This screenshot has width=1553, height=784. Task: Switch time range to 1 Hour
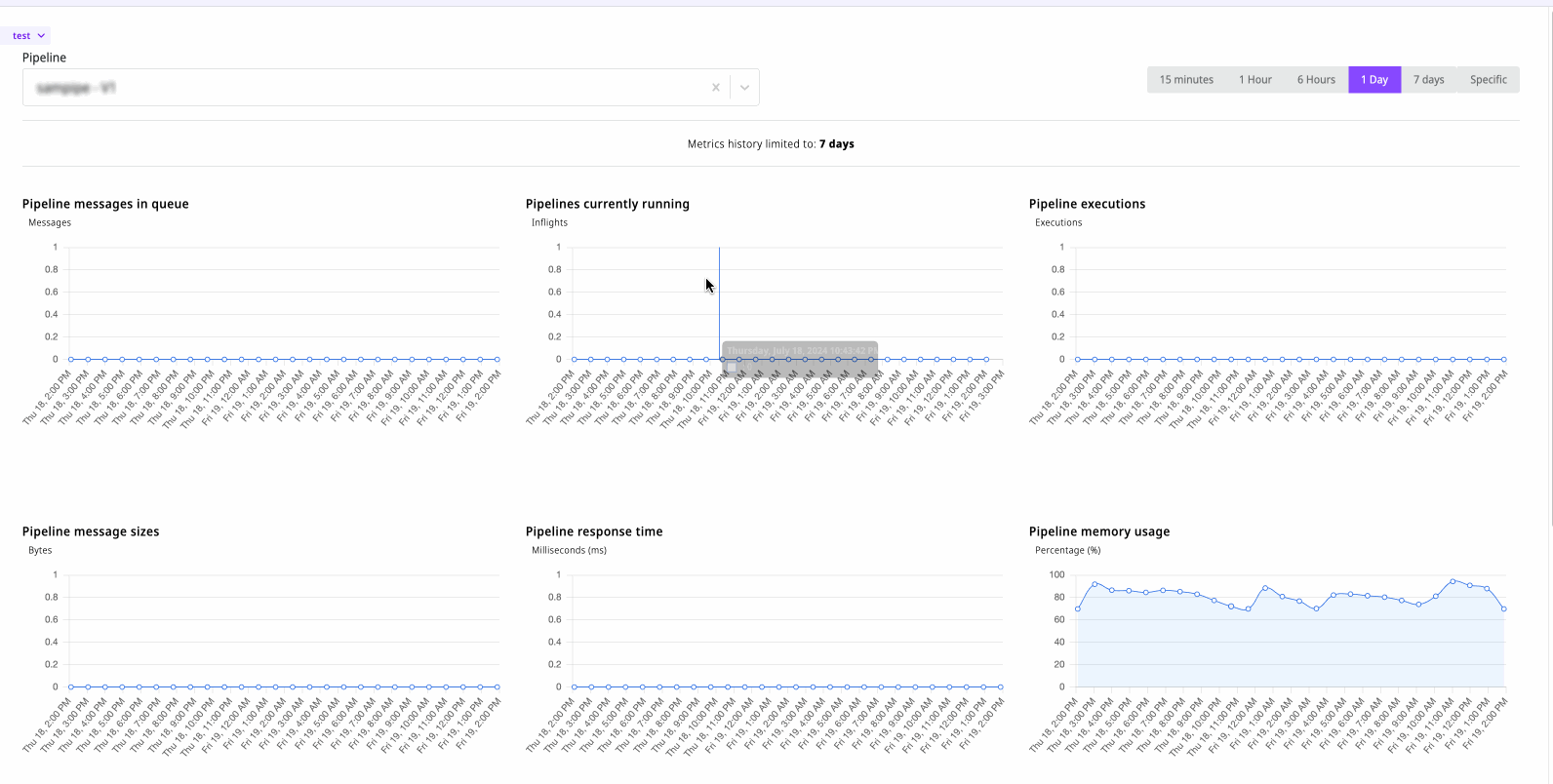[1254, 80]
